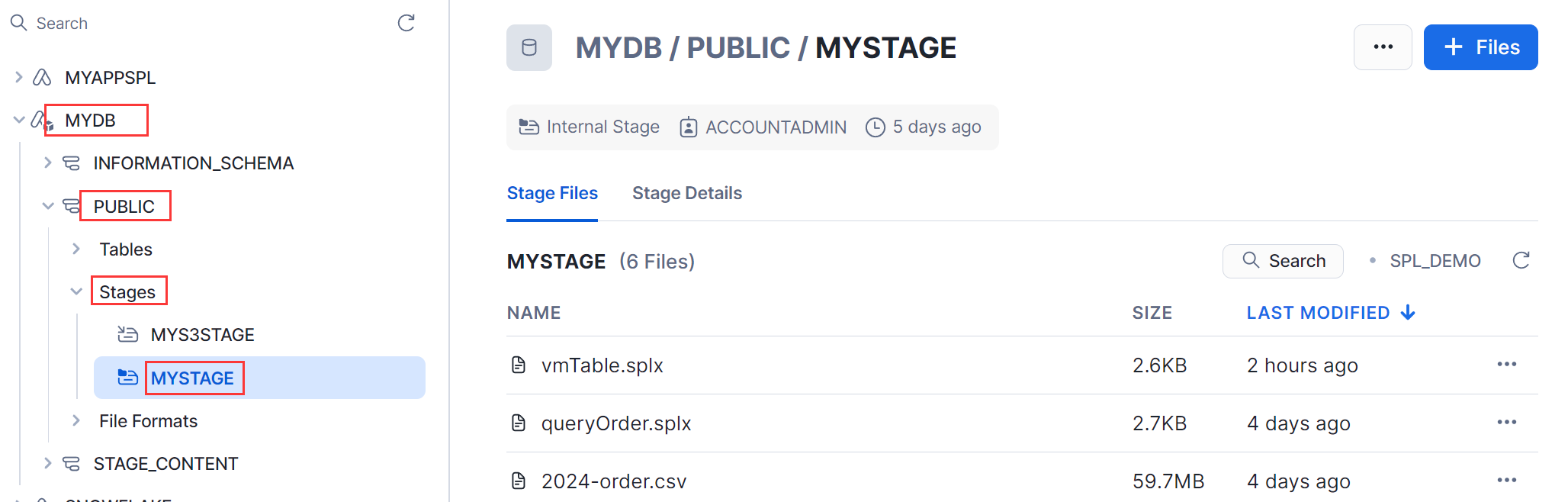Screen dimensions: 1568x502
Task: Expand the Tables folder
Action: 76,249
